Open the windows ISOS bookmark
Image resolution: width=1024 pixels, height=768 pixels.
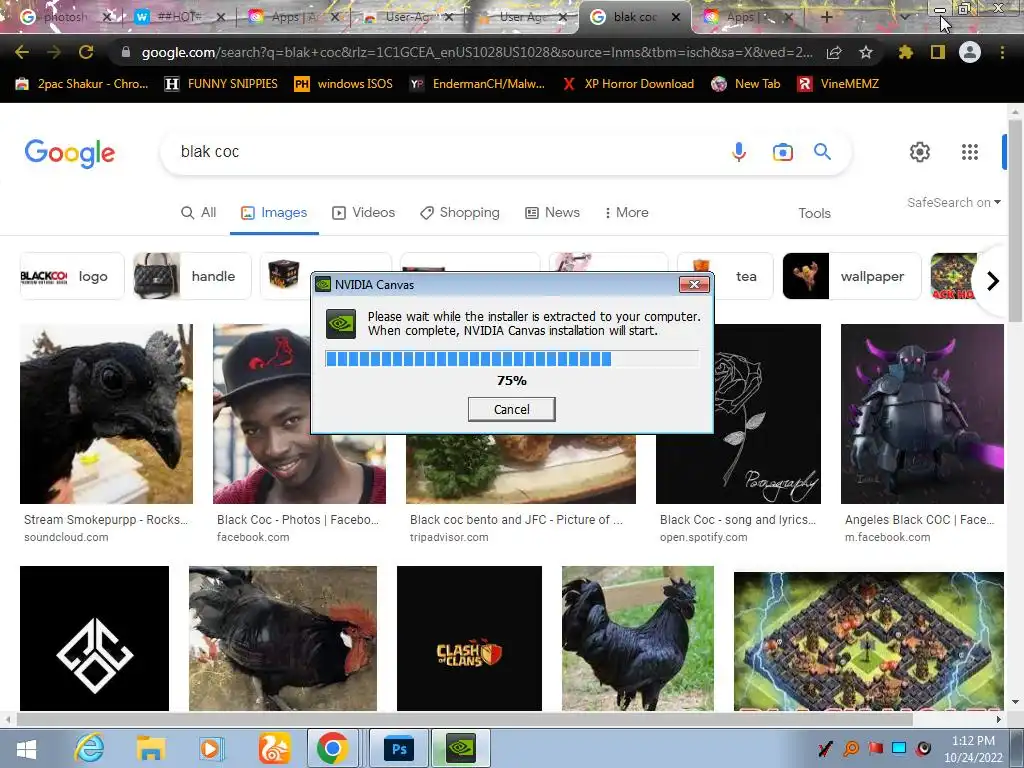click(344, 84)
